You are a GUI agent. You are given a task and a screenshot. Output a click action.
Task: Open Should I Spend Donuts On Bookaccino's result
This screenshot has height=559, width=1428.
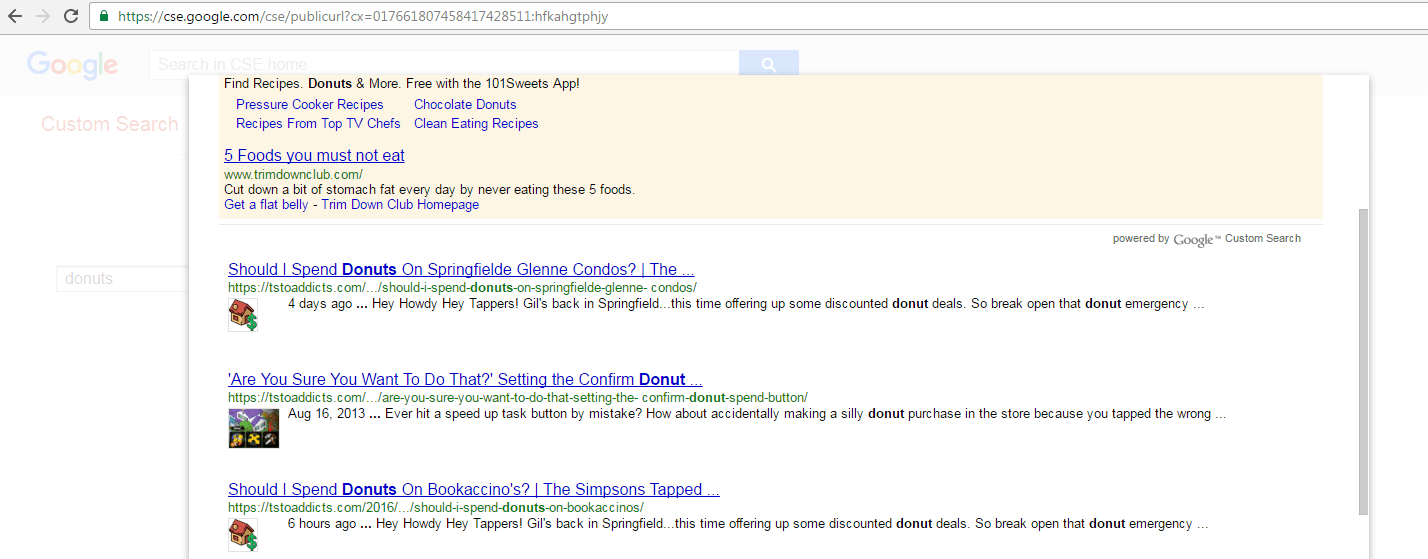pyautogui.click(x=474, y=489)
